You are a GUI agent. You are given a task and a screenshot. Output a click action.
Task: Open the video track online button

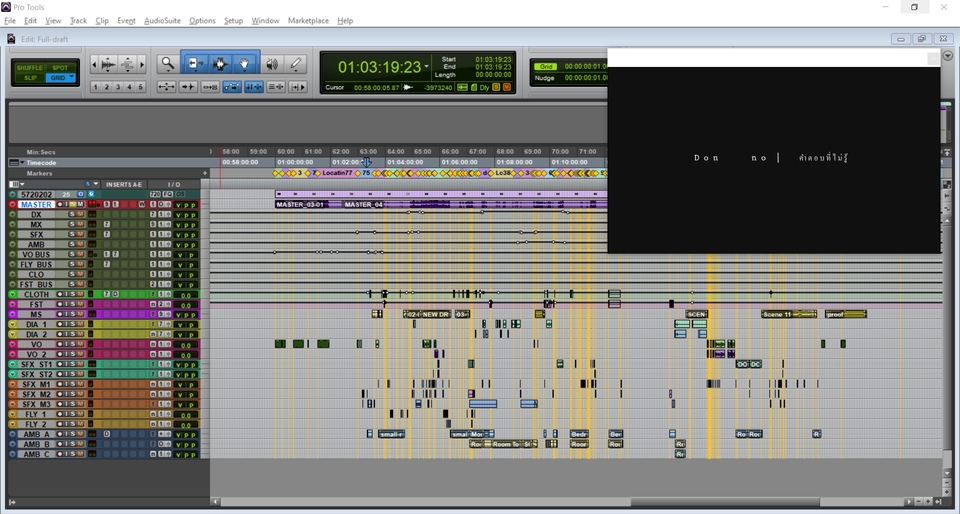[x=80, y=194]
